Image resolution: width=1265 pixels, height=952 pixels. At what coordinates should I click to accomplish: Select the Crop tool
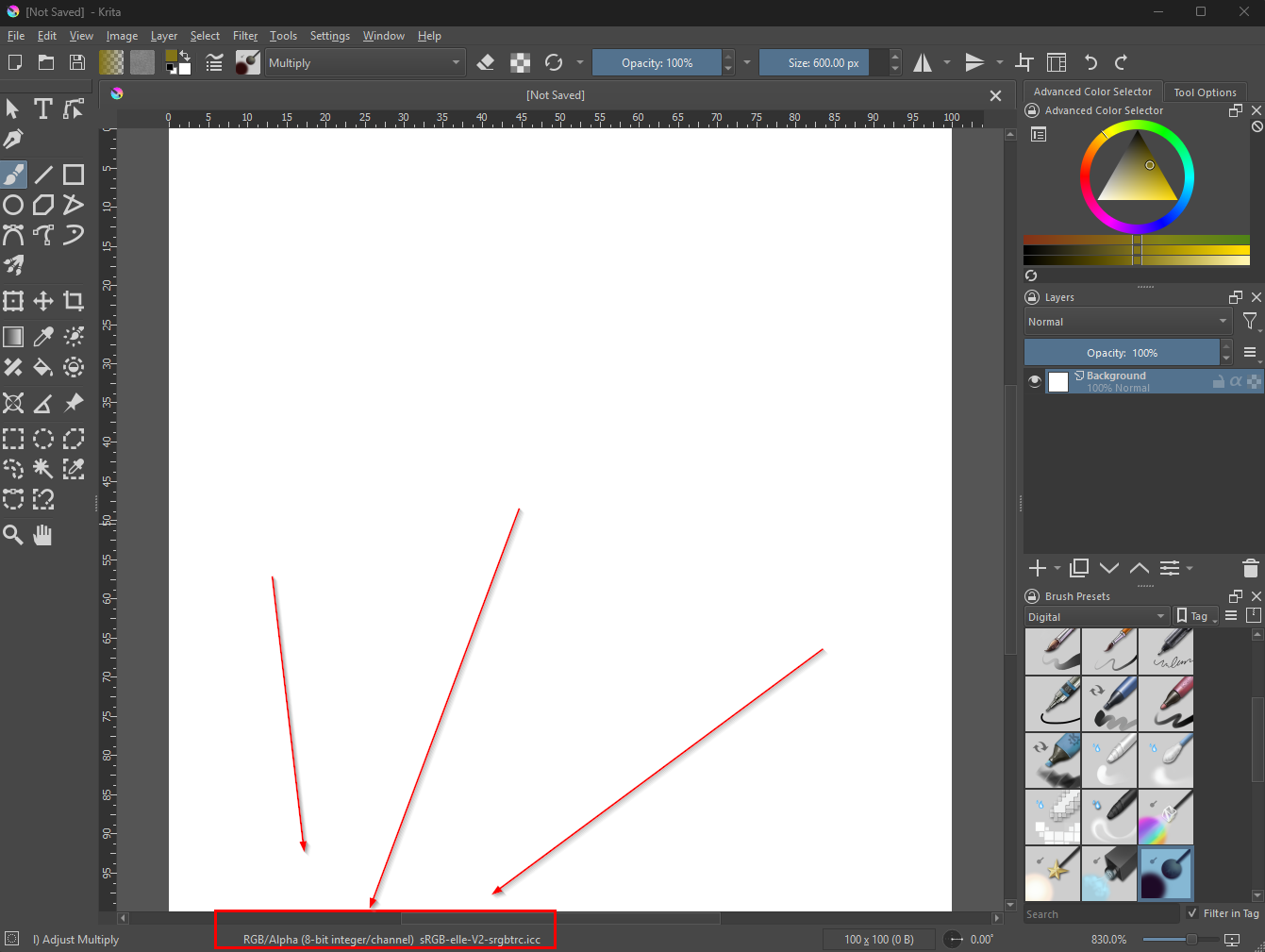(x=74, y=301)
